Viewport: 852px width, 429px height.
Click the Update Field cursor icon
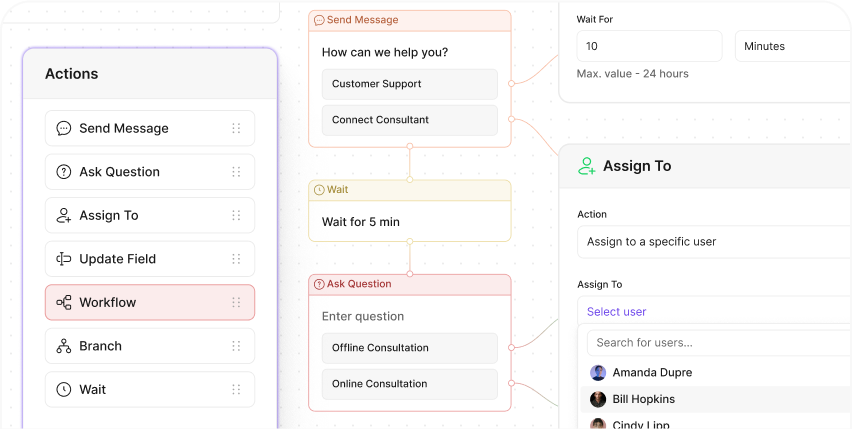pos(64,258)
